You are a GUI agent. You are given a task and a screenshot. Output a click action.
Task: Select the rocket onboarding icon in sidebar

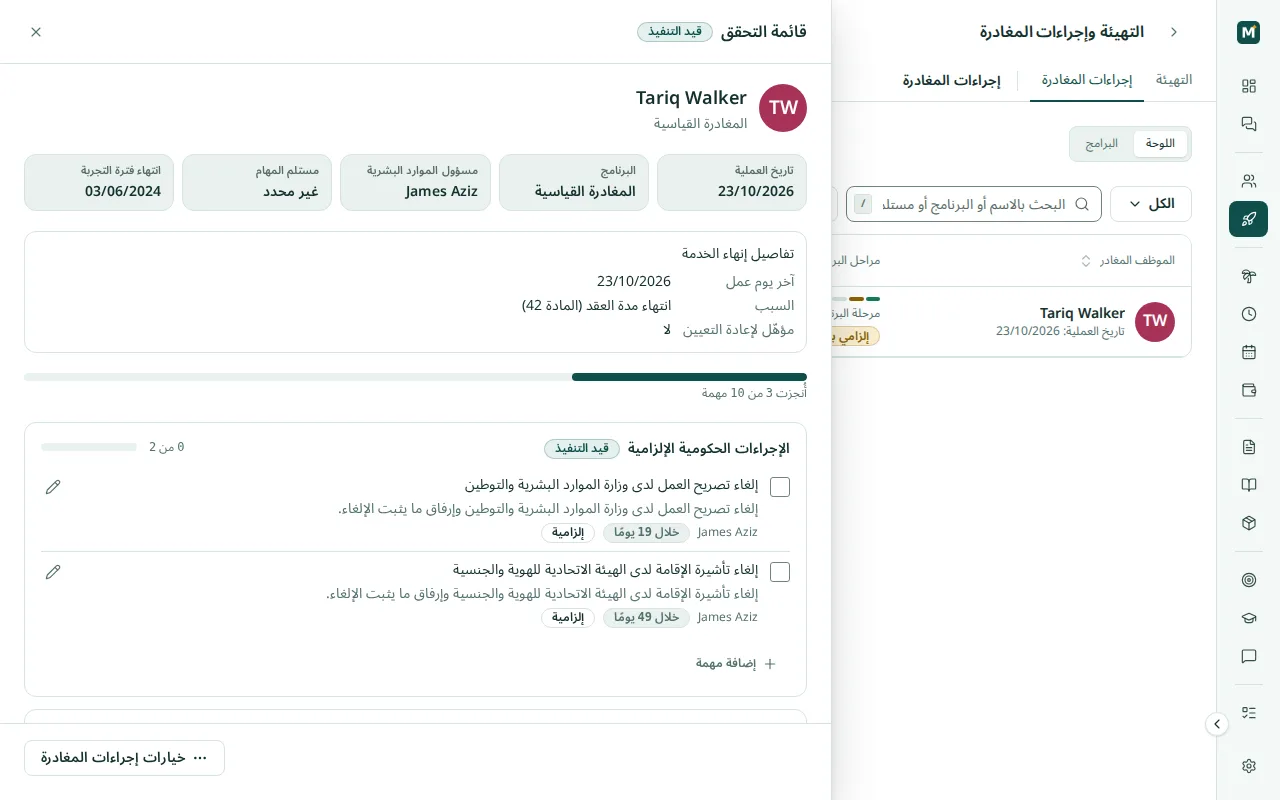1248,219
